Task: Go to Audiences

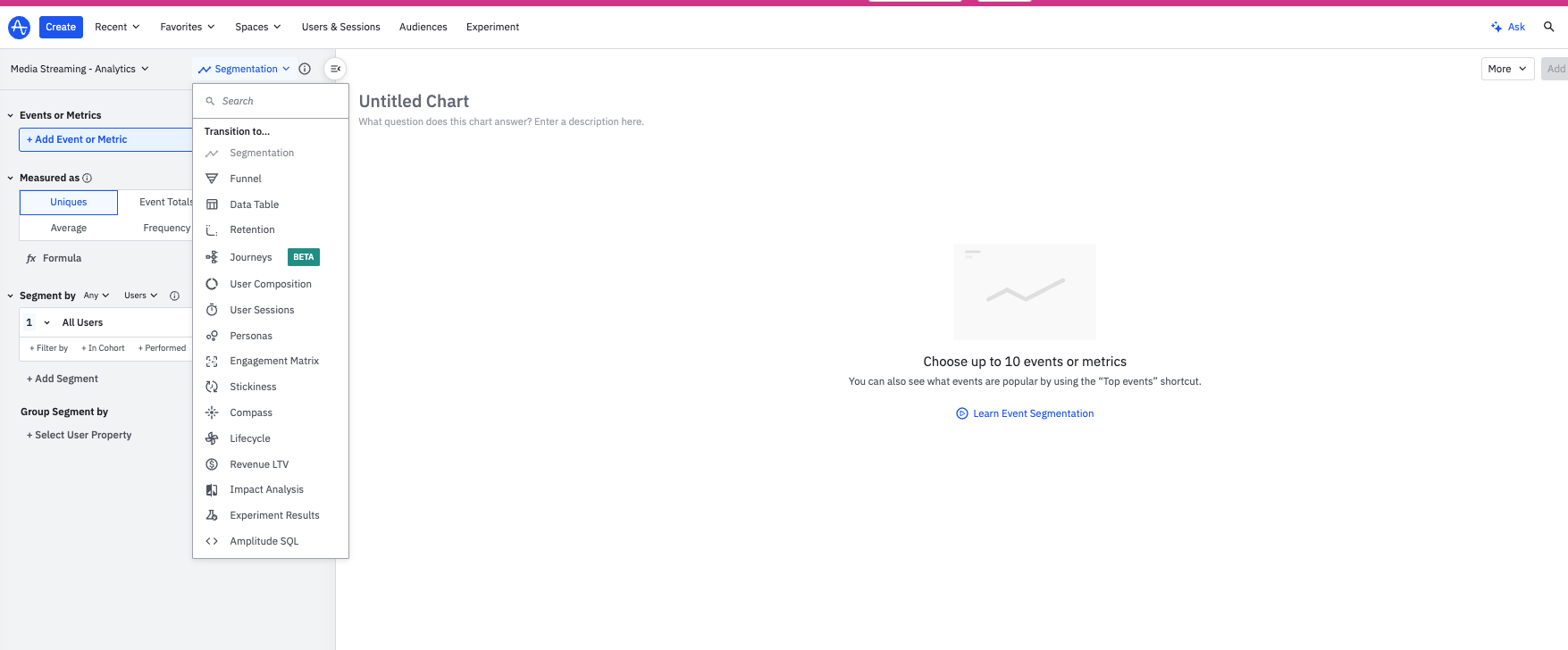Action: pyautogui.click(x=423, y=27)
